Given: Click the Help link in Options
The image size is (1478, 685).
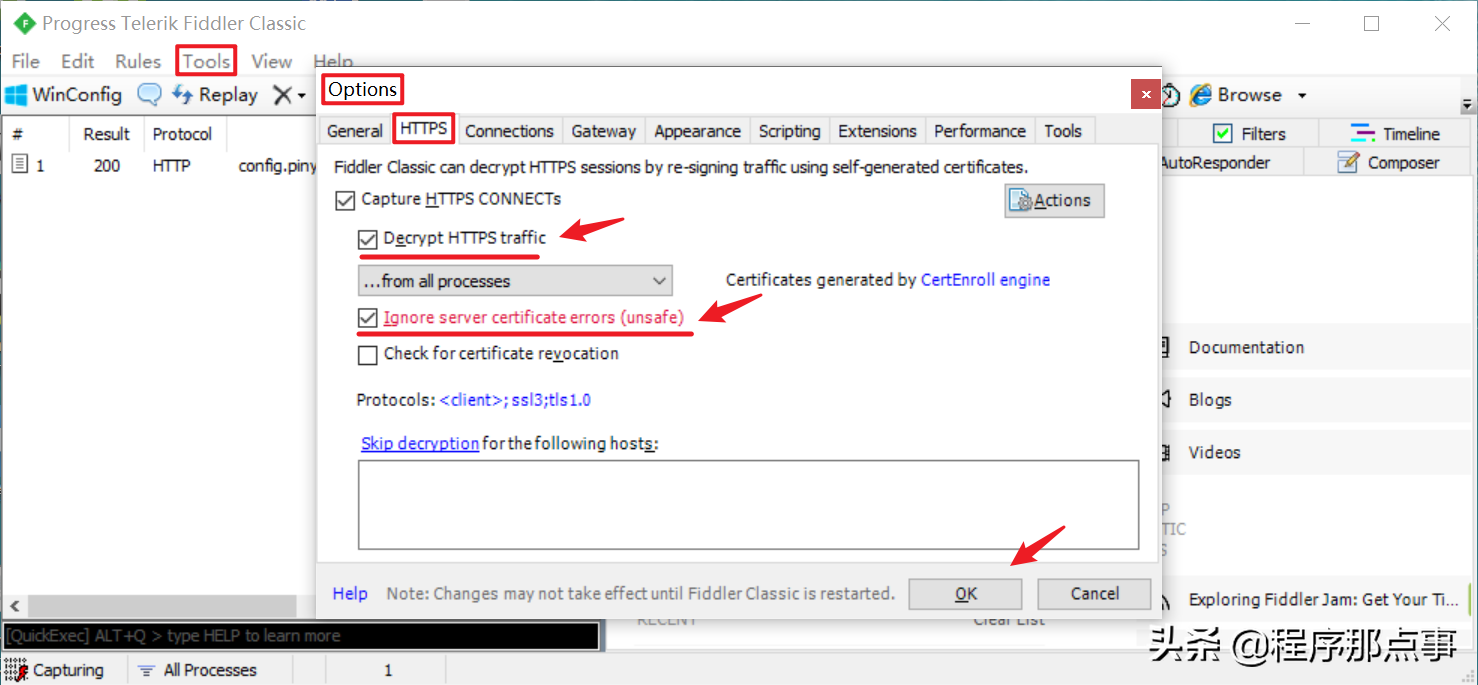Looking at the screenshot, I should pyautogui.click(x=350, y=593).
